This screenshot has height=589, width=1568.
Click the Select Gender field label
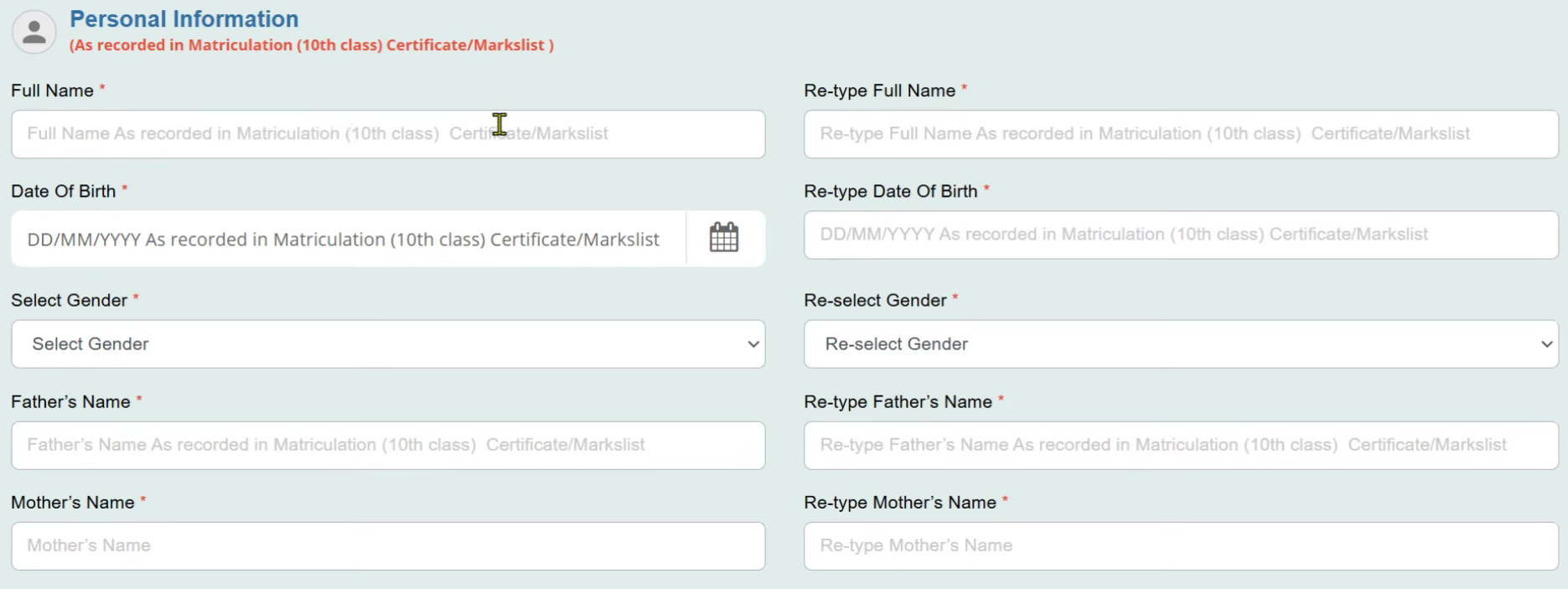click(x=69, y=300)
